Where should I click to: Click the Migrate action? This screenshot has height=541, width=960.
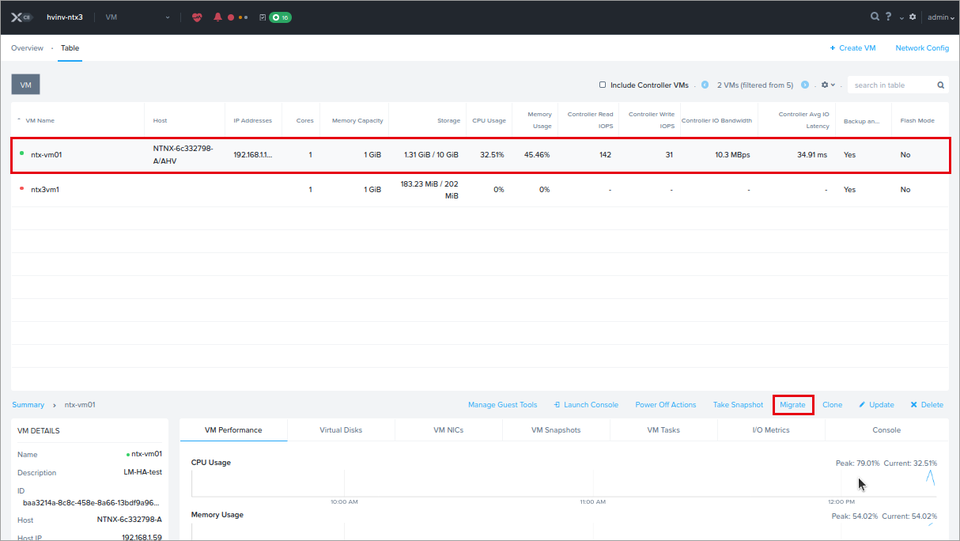[793, 405]
